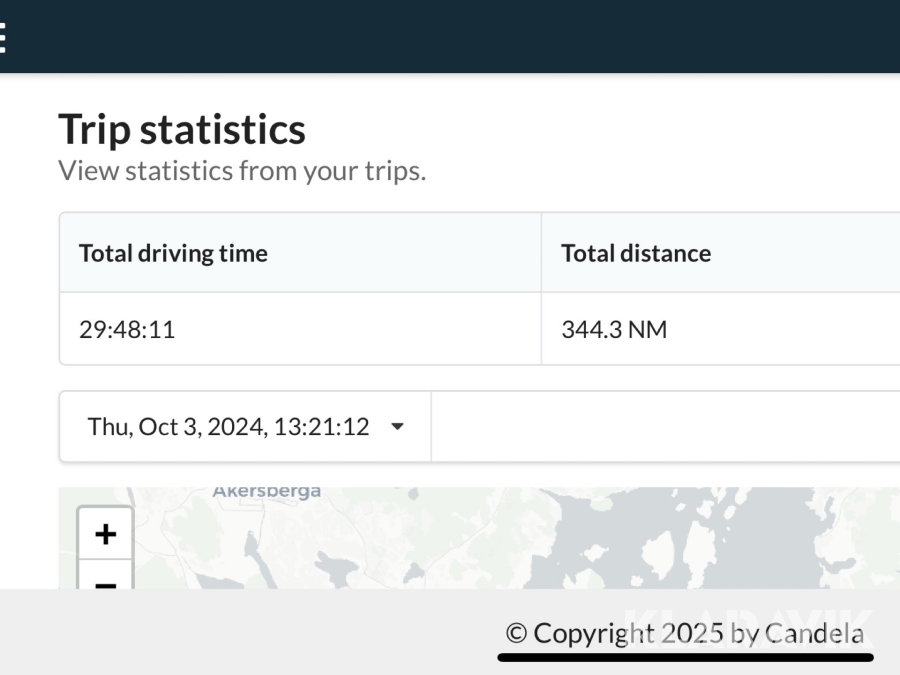
Task: Click the Akersberga label on the map
Action: (x=267, y=492)
